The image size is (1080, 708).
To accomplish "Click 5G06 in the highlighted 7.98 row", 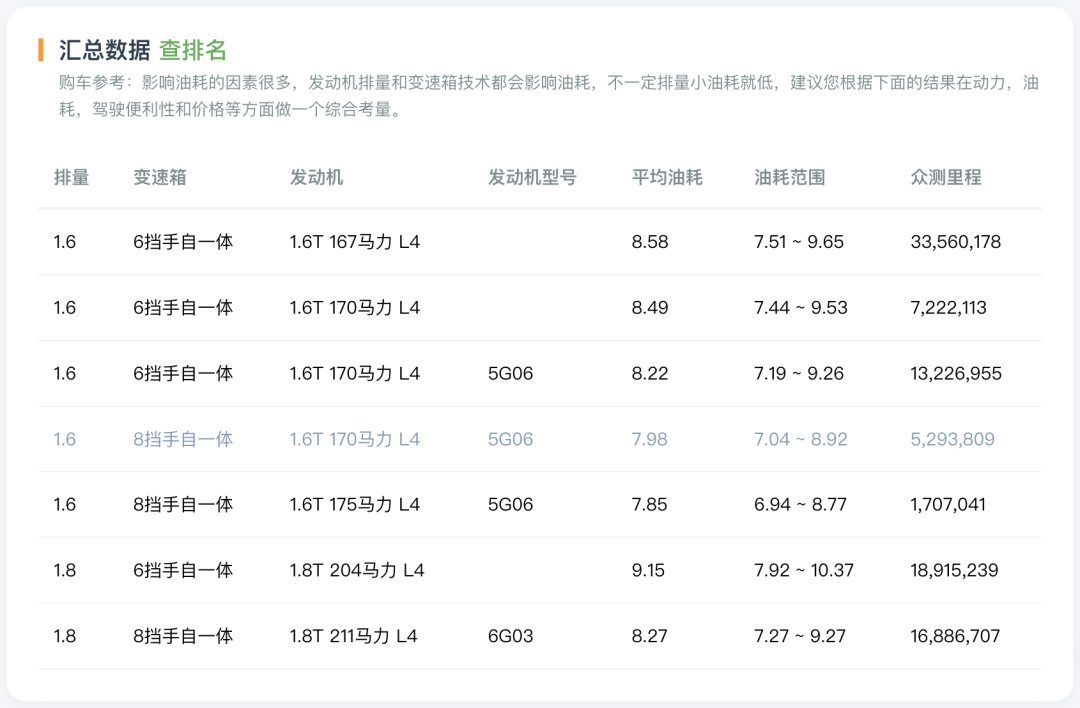I will tap(510, 439).
